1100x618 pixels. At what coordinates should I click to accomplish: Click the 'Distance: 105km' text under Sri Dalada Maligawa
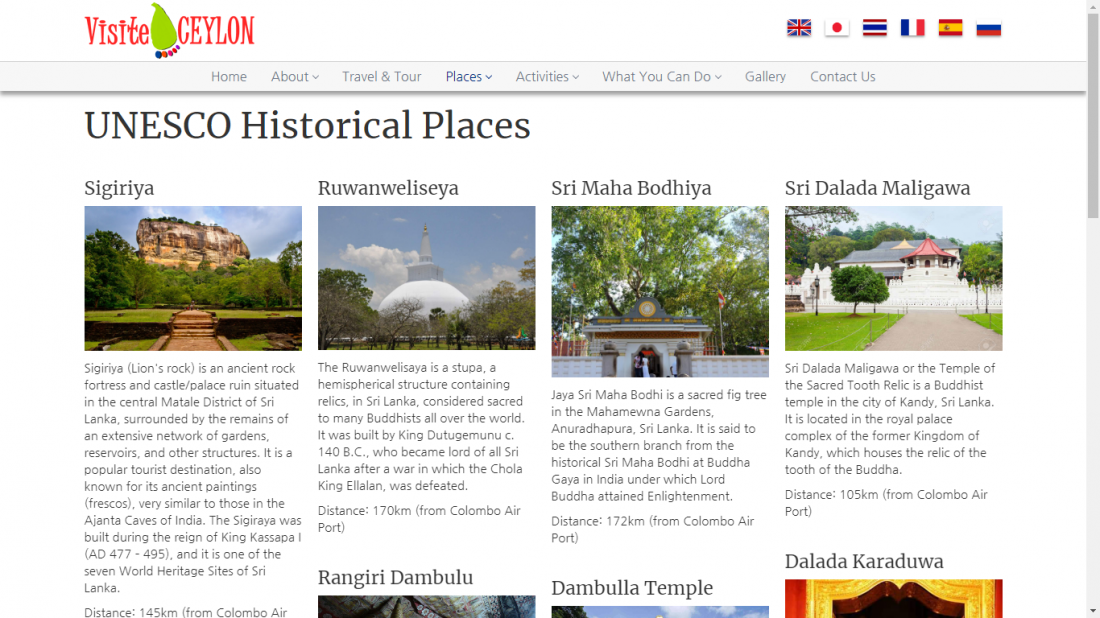pyautogui.click(x=886, y=503)
